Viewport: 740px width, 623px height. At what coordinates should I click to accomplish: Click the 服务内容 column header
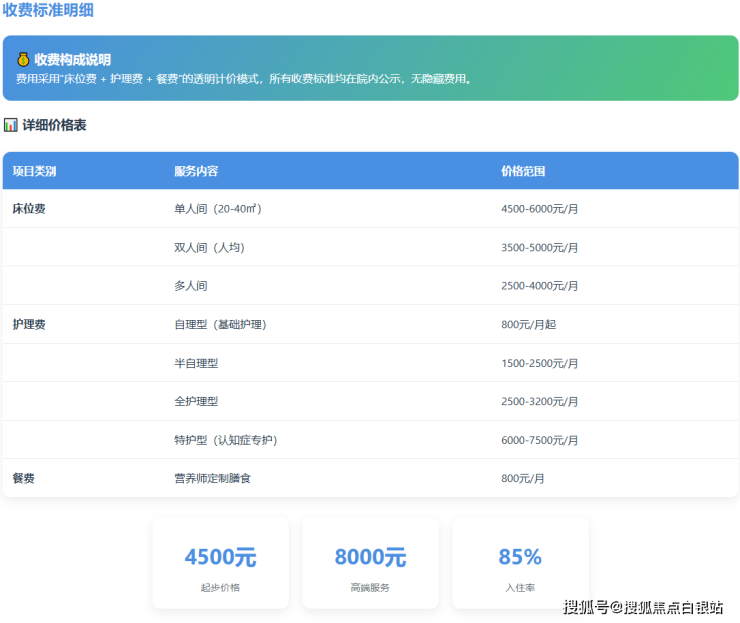pos(196,171)
